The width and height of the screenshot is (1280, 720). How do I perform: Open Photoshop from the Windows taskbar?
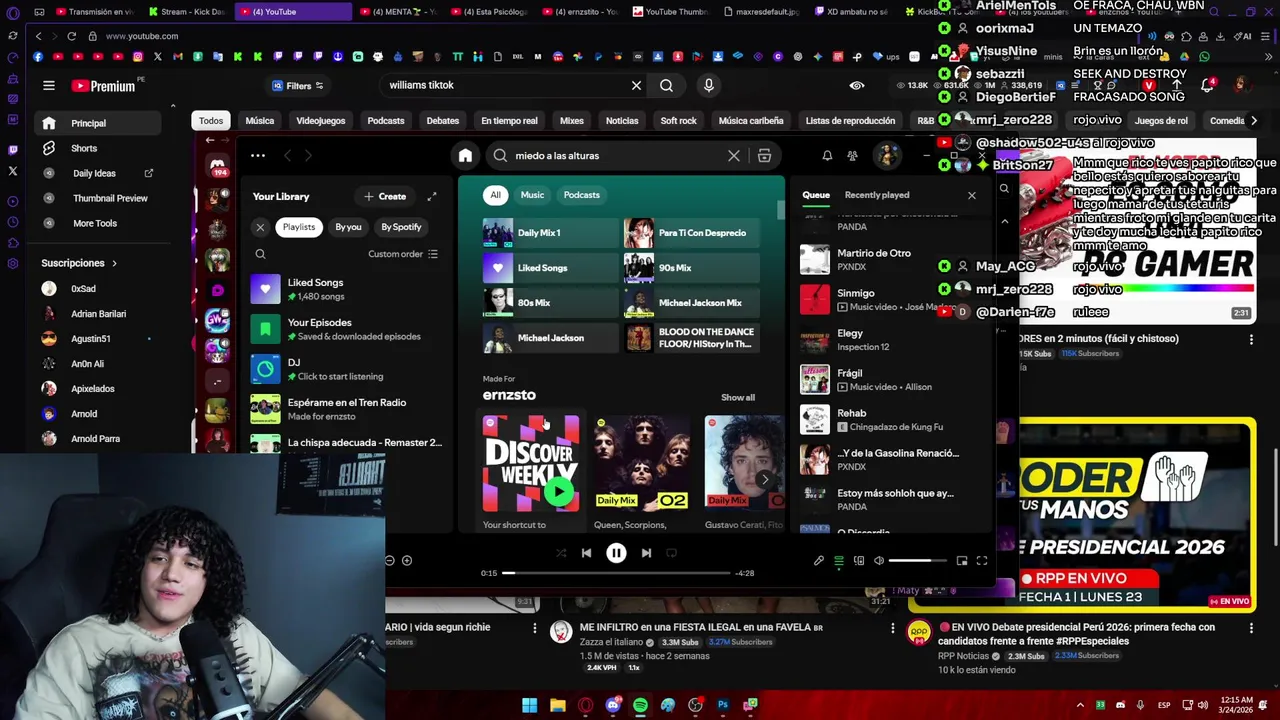723,705
